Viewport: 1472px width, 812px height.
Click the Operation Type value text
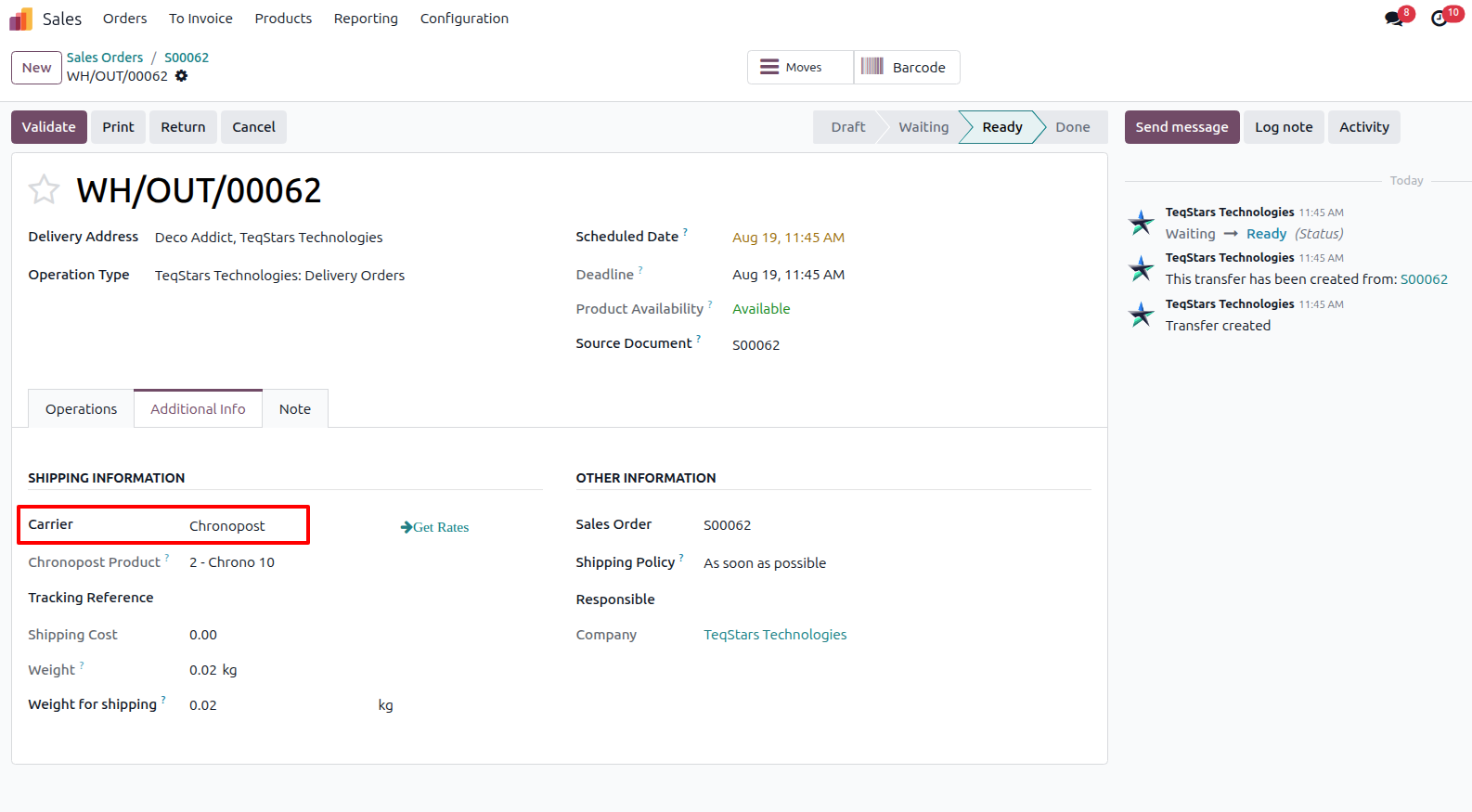click(279, 276)
